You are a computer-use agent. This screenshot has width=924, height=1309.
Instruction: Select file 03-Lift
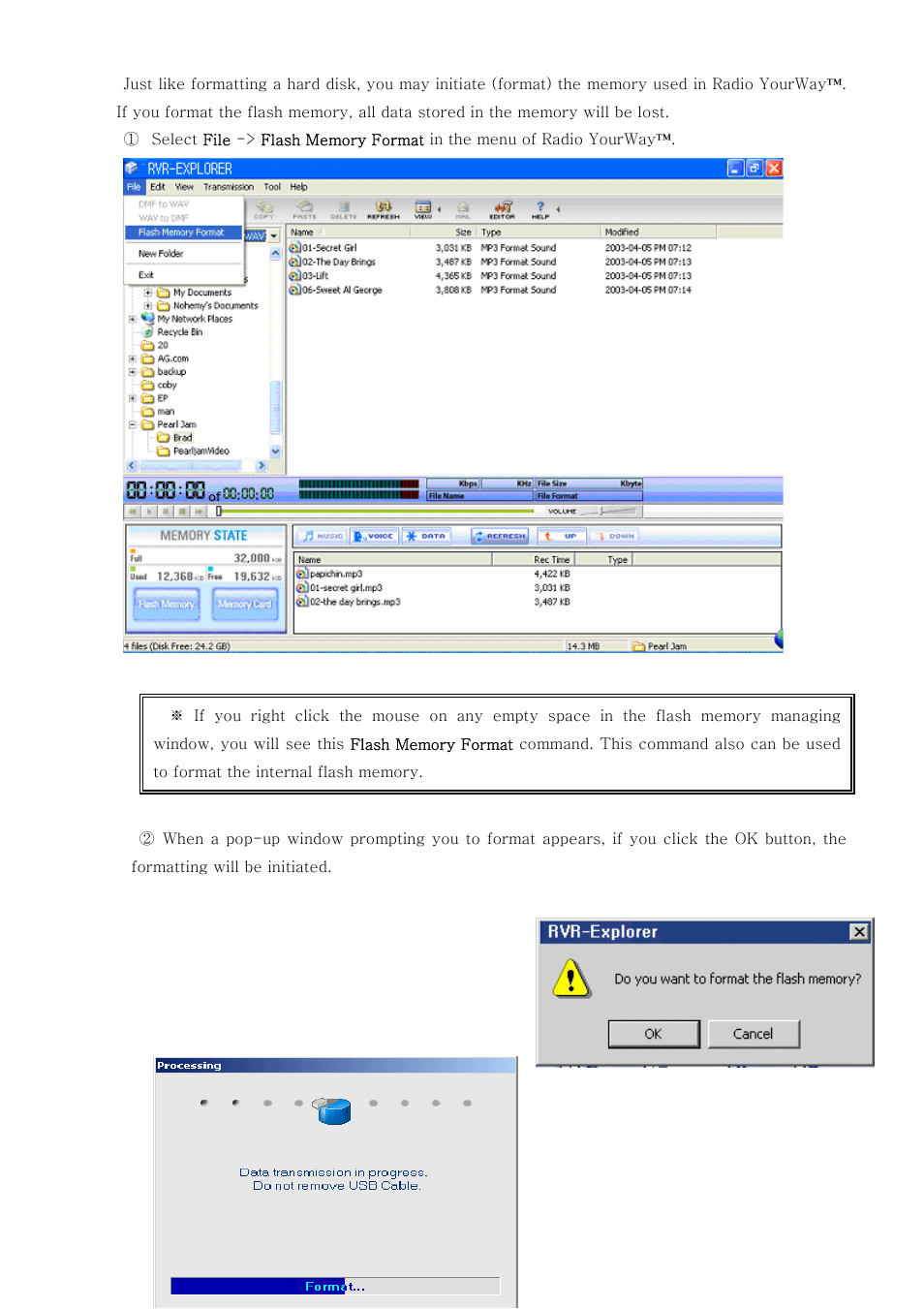pos(309,276)
